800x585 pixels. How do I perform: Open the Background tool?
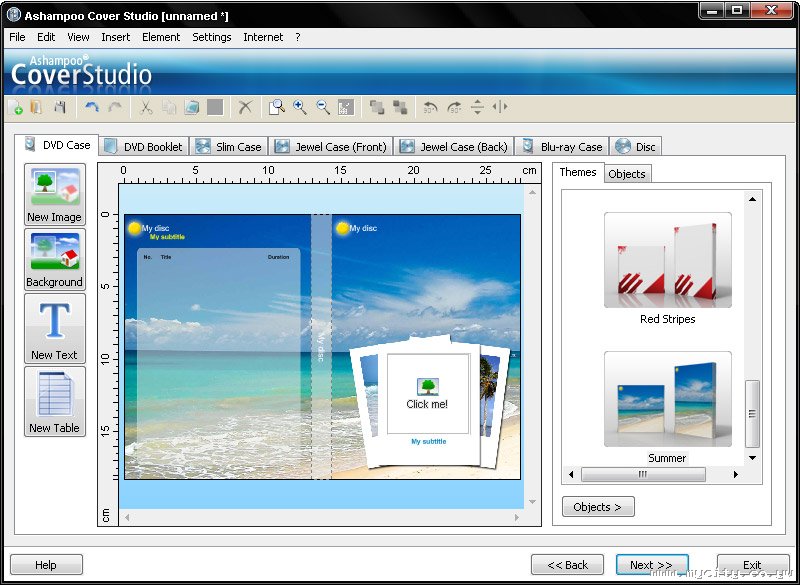[x=54, y=260]
